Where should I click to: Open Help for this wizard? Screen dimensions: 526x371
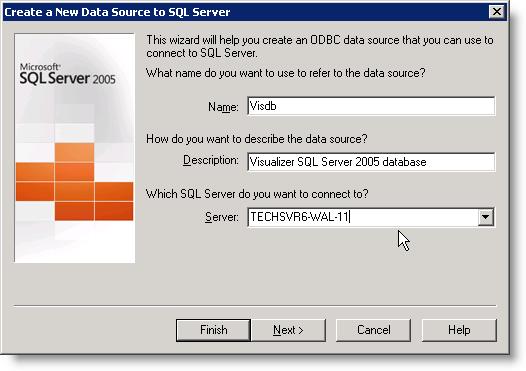pyautogui.click(x=459, y=330)
